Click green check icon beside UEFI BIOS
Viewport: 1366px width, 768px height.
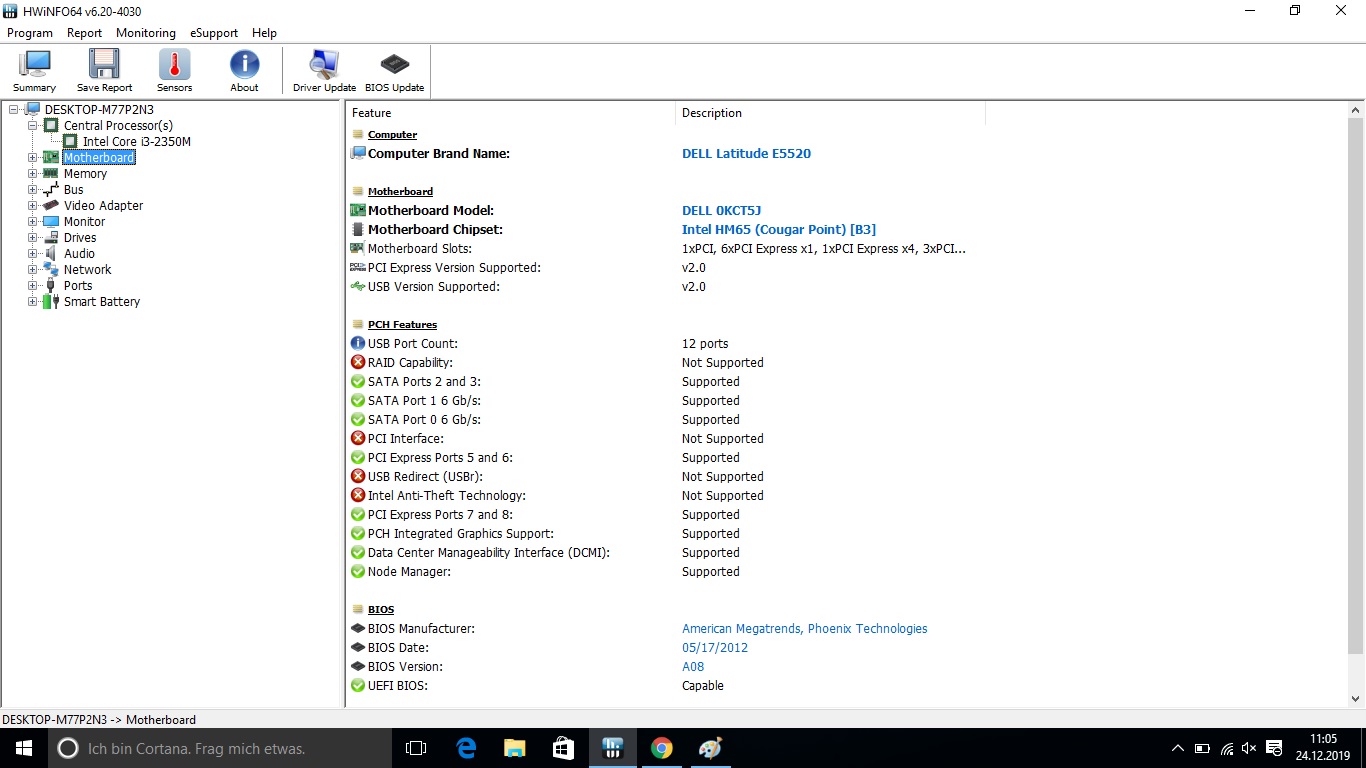pyautogui.click(x=358, y=686)
